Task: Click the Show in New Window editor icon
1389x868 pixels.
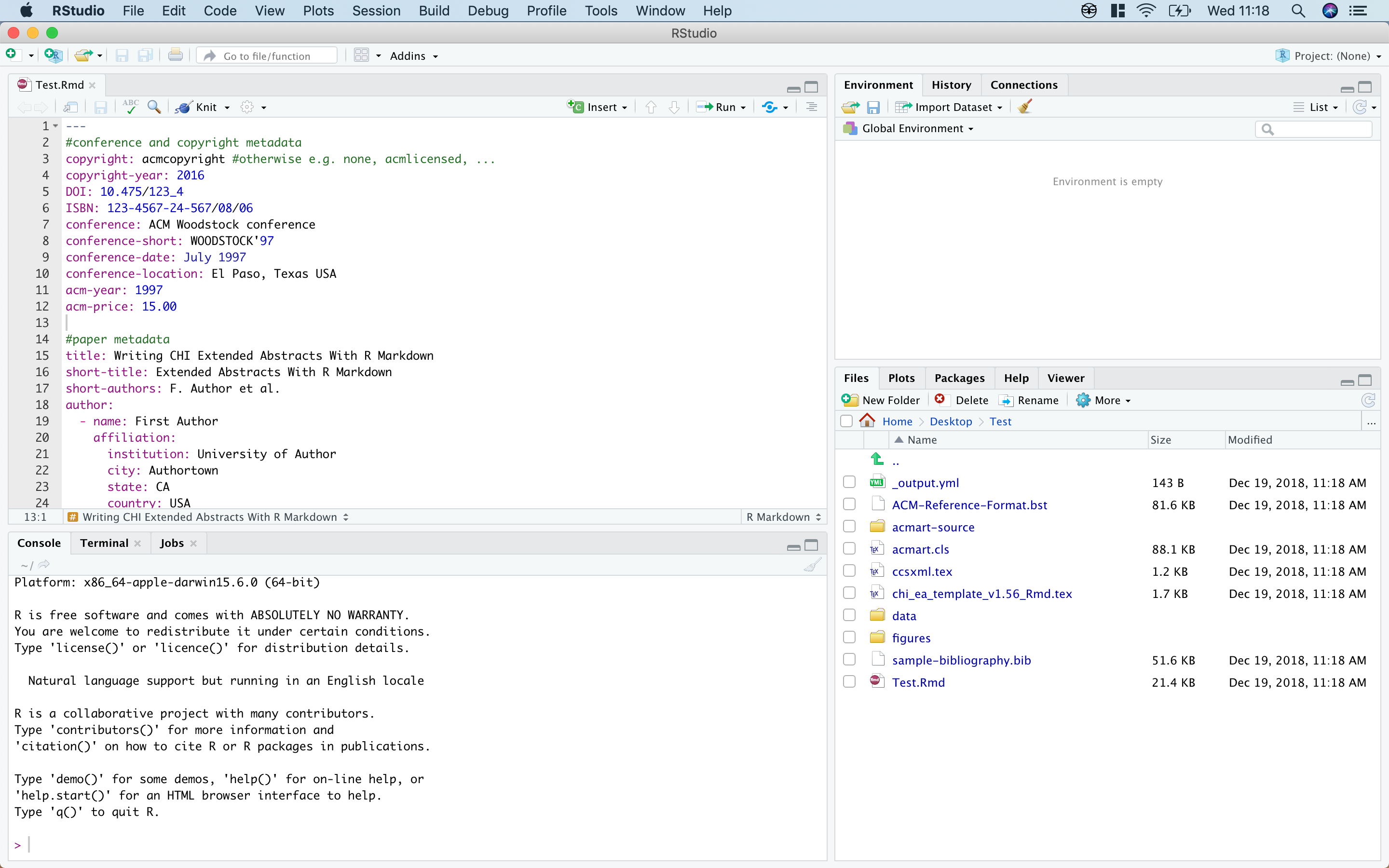Action: pos(70,107)
